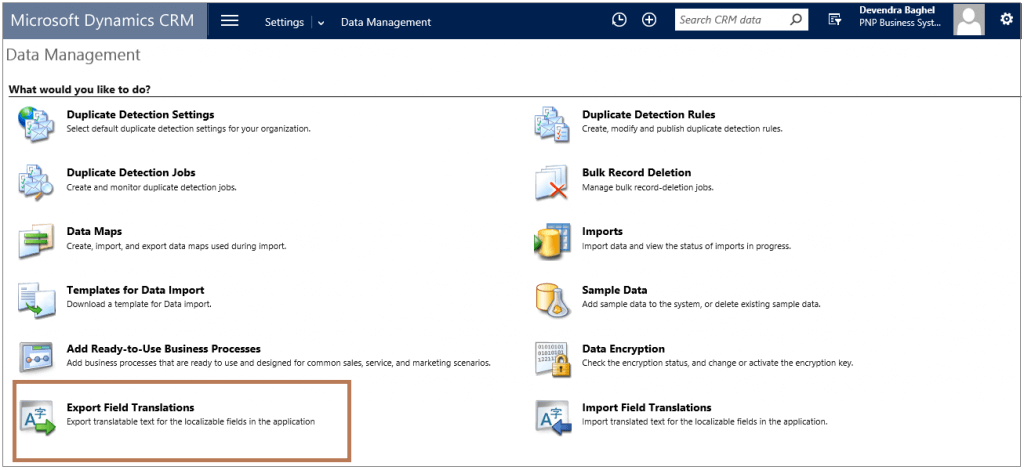Click 'Create, modify and publish duplicate detection rules' text
This screenshot has width=1024, height=470.
tap(682, 129)
